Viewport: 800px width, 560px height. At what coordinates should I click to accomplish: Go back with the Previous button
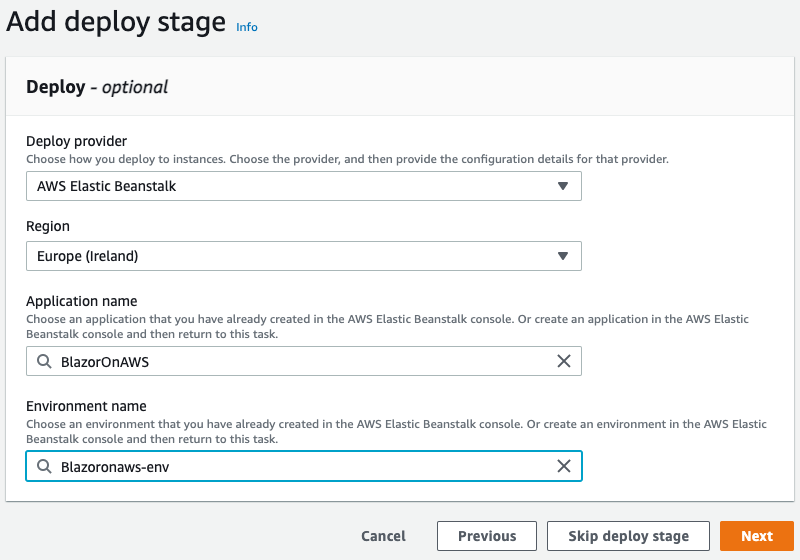(487, 536)
